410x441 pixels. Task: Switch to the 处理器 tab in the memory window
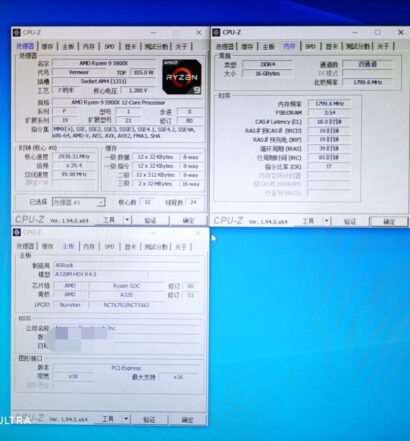tap(224, 47)
